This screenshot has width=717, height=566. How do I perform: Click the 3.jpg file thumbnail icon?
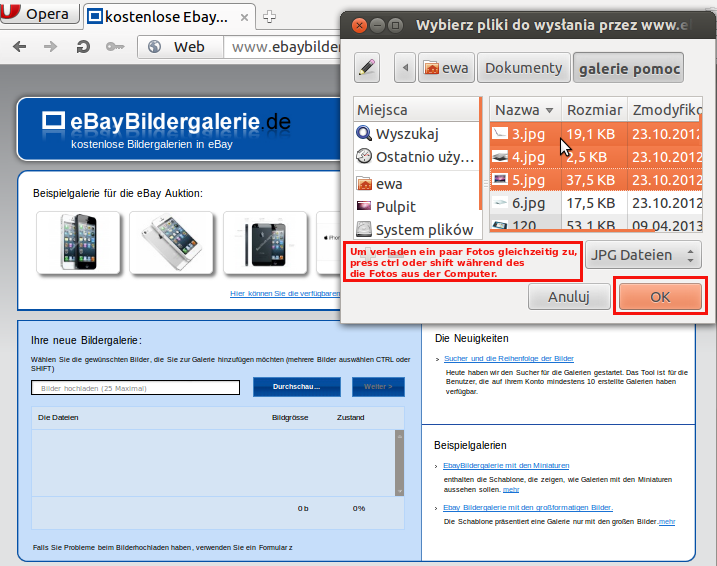pyautogui.click(x=500, y=133)
